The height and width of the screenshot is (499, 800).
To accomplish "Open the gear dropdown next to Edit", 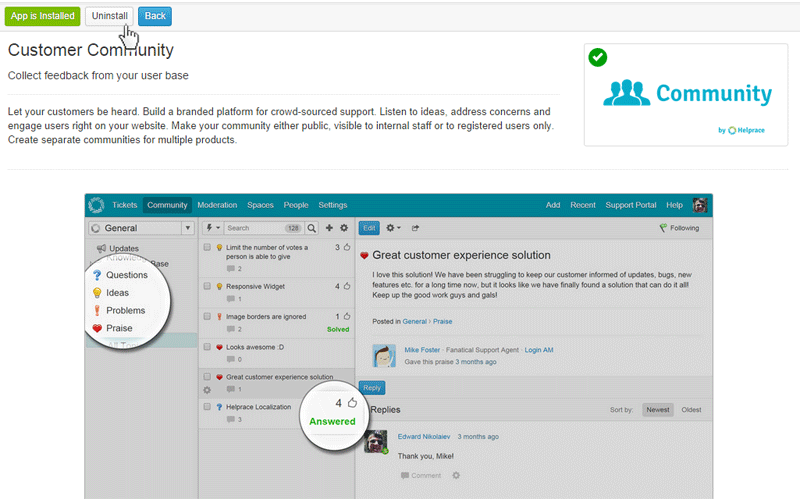I will pyautogui.click(x=393, y=228).
